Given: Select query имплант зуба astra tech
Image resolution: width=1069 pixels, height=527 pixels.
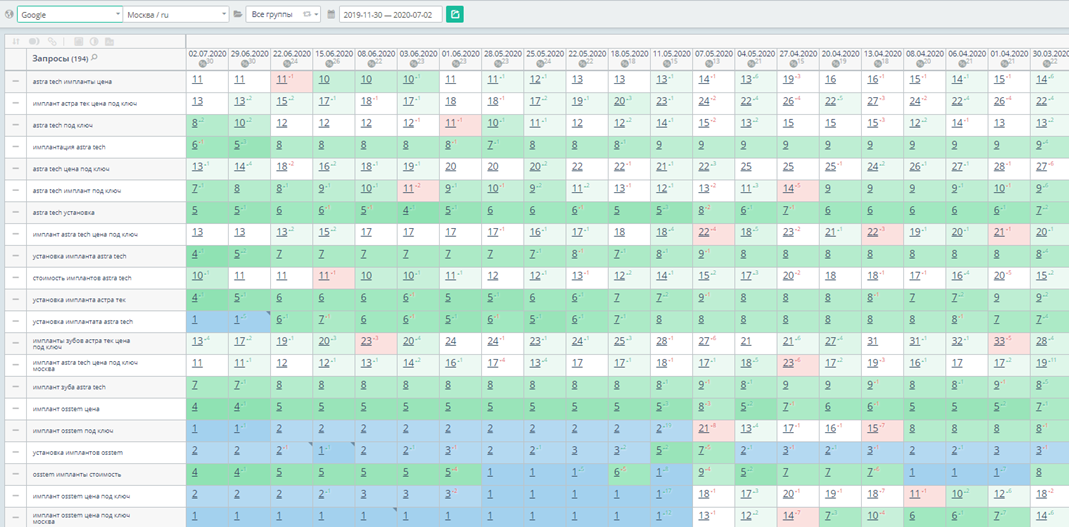Looking at the screenshot, I should pyautogui.click(x=69, y=387).
